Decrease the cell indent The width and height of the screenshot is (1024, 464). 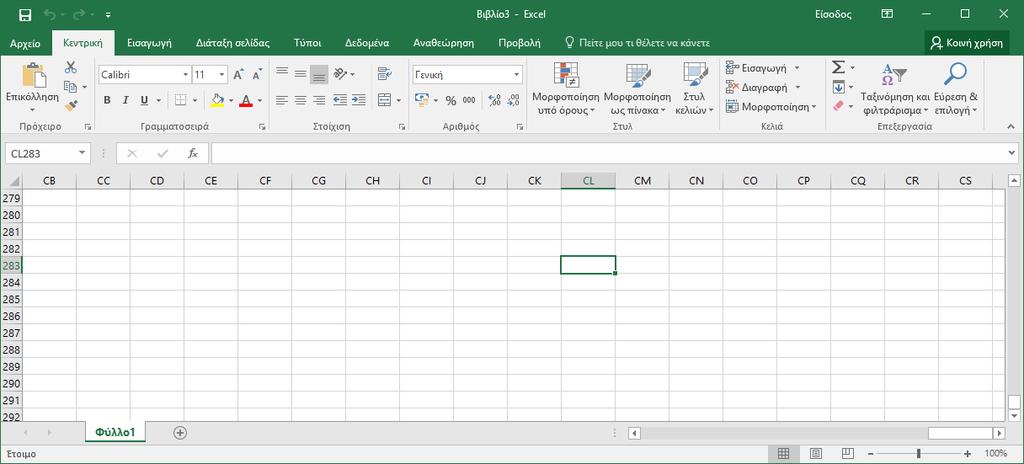coord(340,100)
